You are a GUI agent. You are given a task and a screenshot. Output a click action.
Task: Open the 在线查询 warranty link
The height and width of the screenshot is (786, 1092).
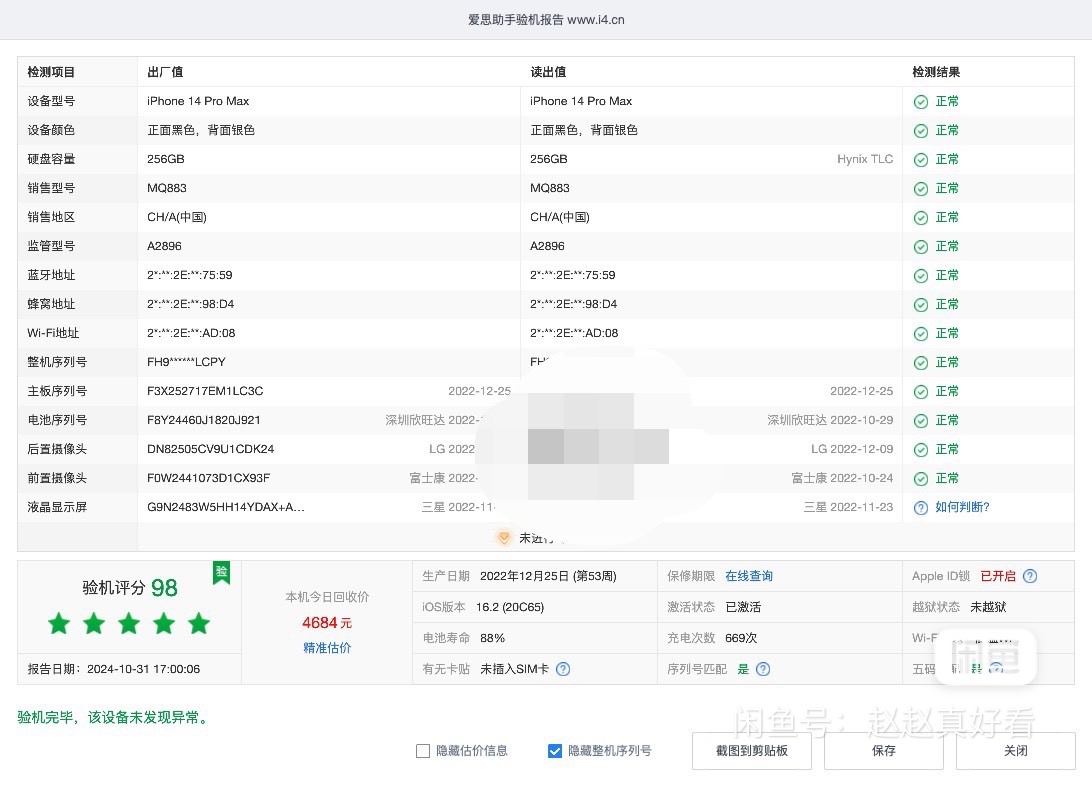749,576
